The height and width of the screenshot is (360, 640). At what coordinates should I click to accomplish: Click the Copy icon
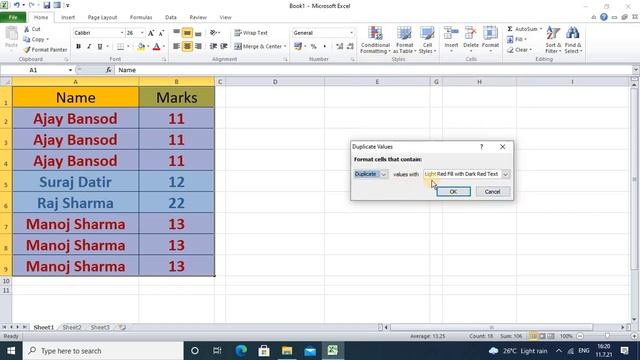tap(27, 40)
